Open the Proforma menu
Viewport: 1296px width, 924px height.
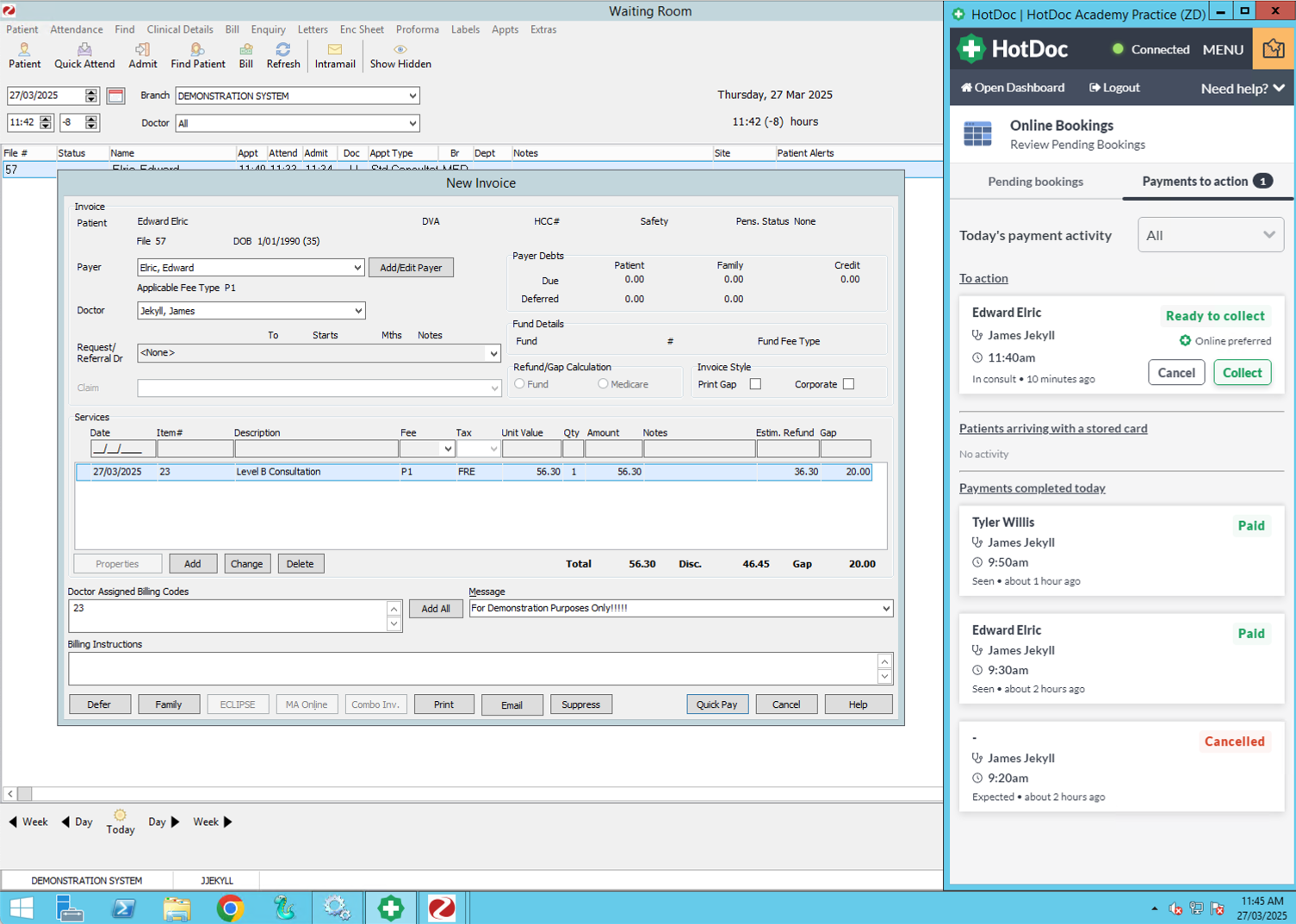418,29
